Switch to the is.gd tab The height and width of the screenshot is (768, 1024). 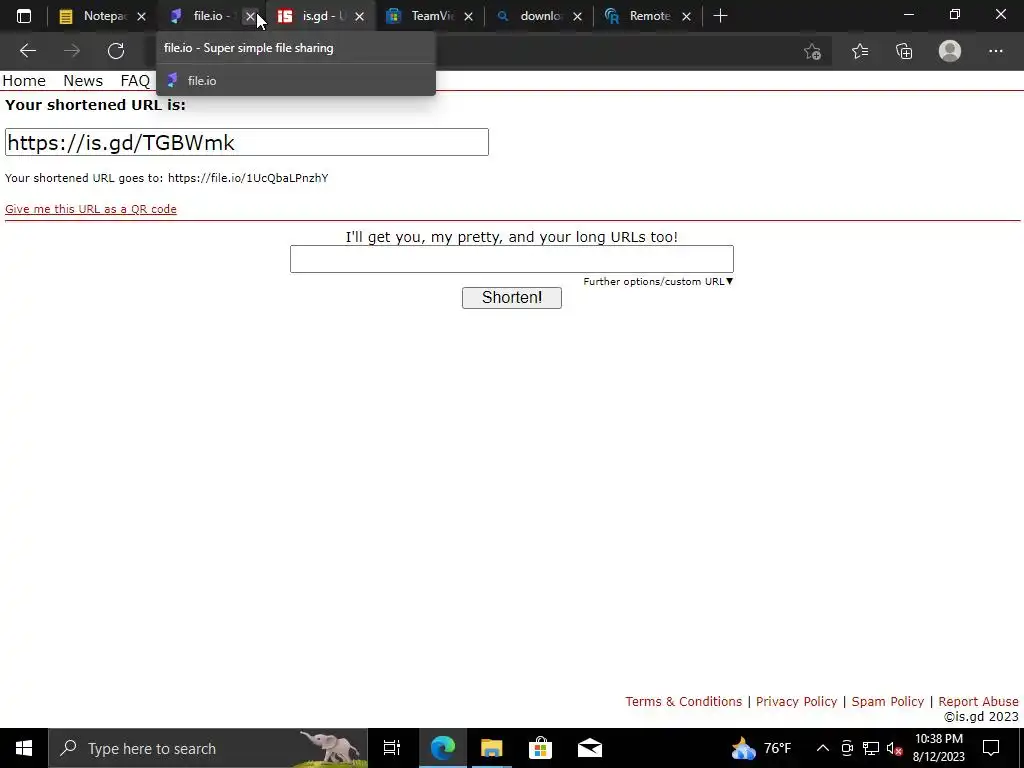click(x=321, y=16)
